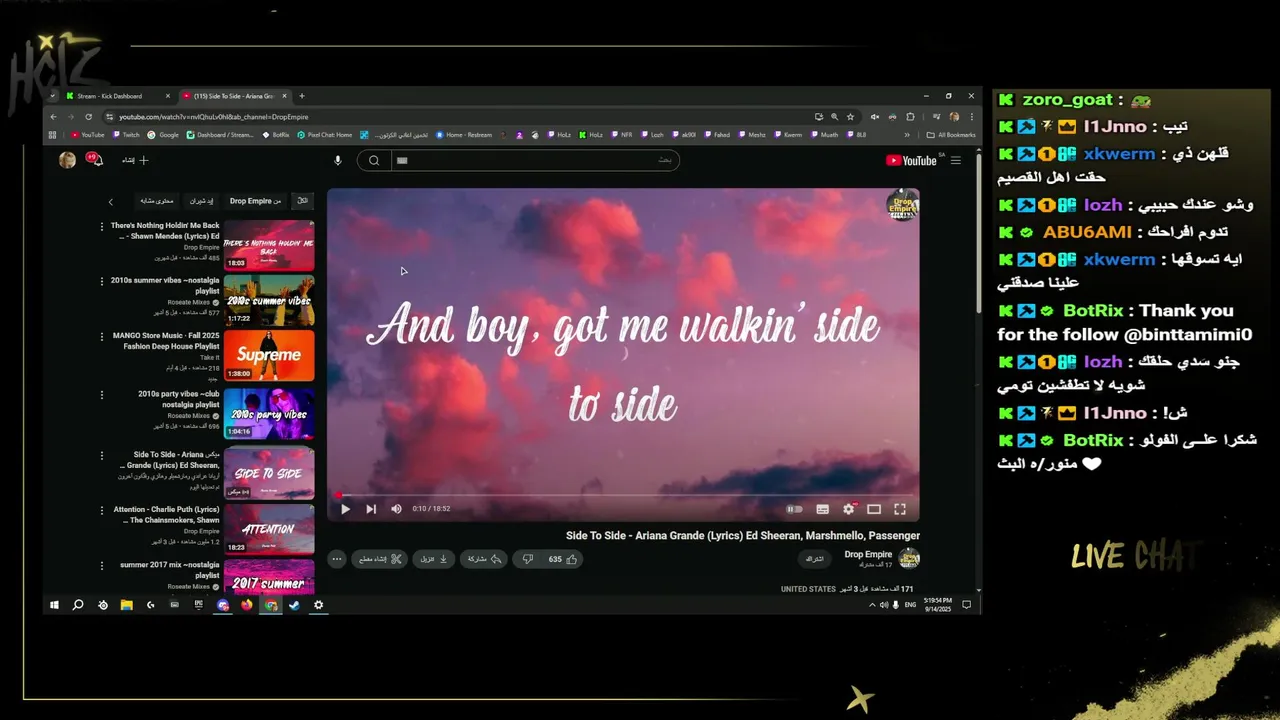Click chips row next arrow chevron
This screenshot has height=720, width=1280.
click(111, 201)
